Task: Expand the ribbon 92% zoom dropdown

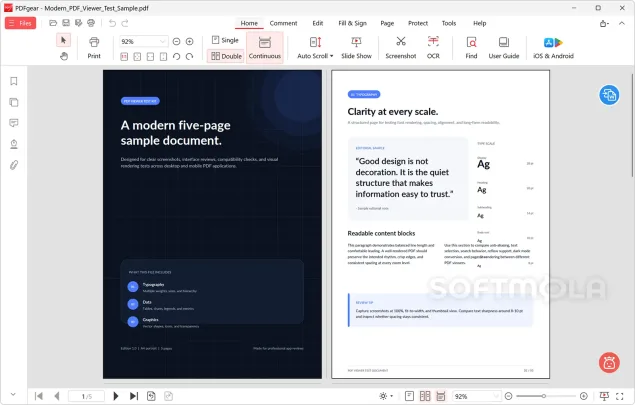Action: [162, 41]
